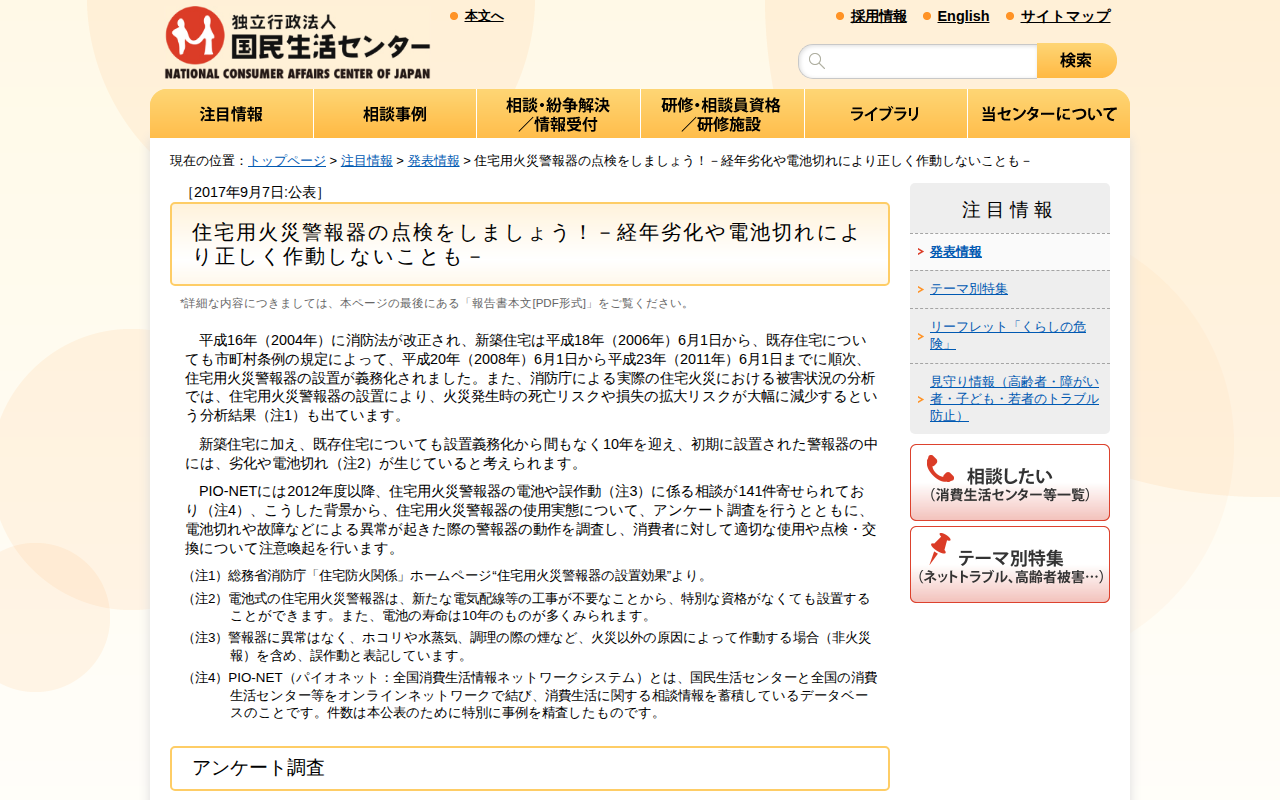Viewport: 1280px width, 800px height.
Task: Click the arrow marker next to 発表情報
Action: click(920, 252)
